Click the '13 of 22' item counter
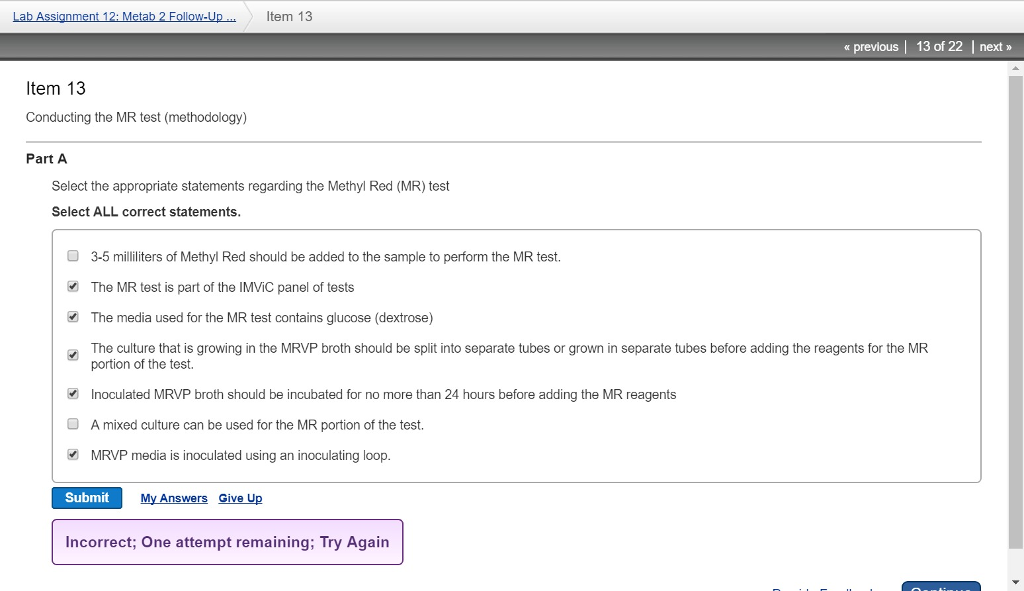The height and width of the screenshot is (591, 1024). click(x=936, y=46)
